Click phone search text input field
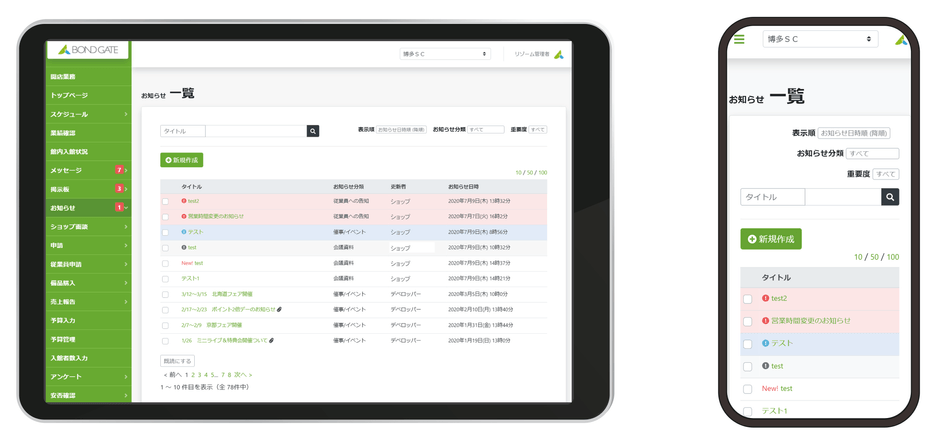The height and width of the screenshot is (442, 940). (x=843, y=197)
